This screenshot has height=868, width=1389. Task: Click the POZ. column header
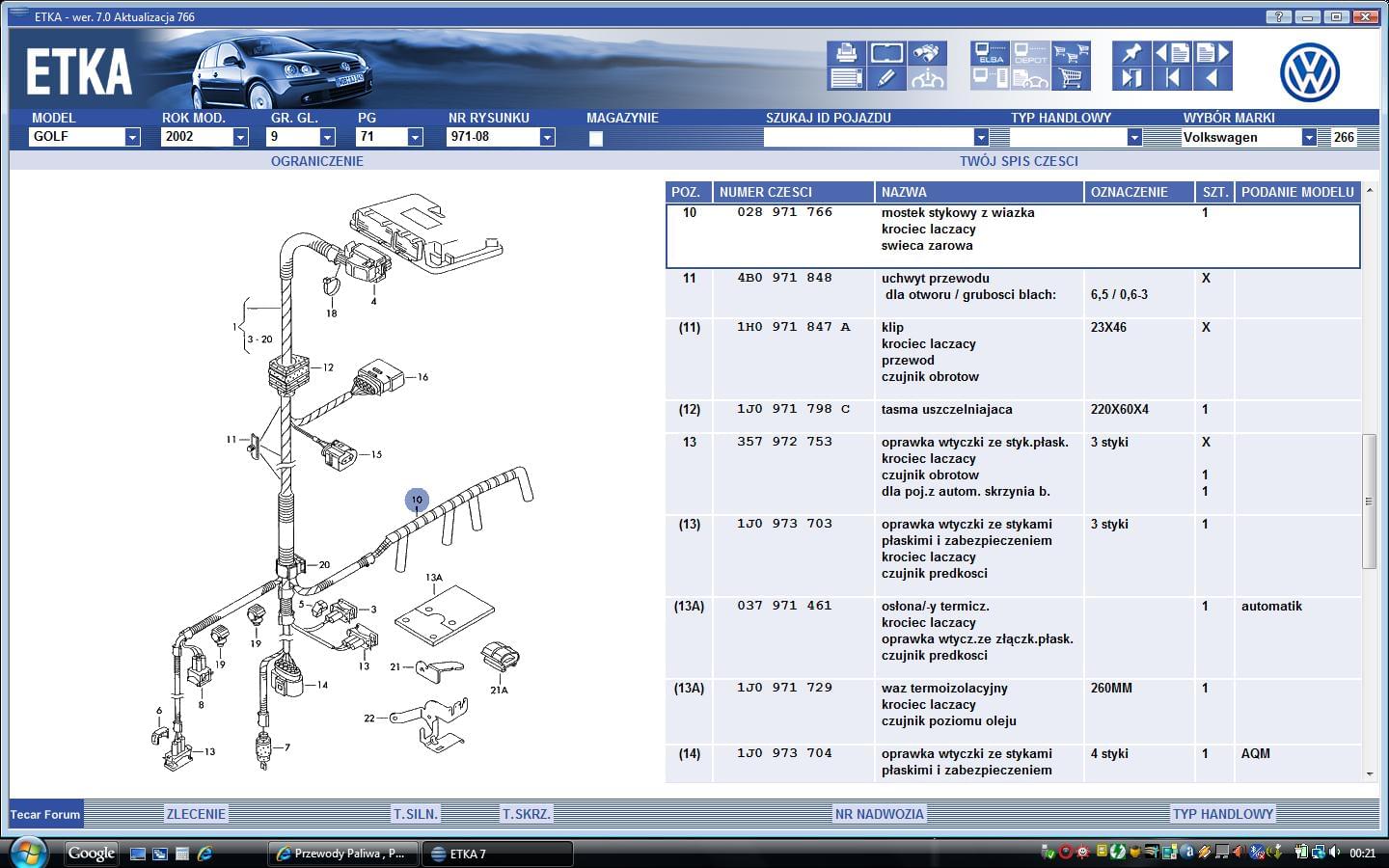pyautogui.click(x=688, y=192)
